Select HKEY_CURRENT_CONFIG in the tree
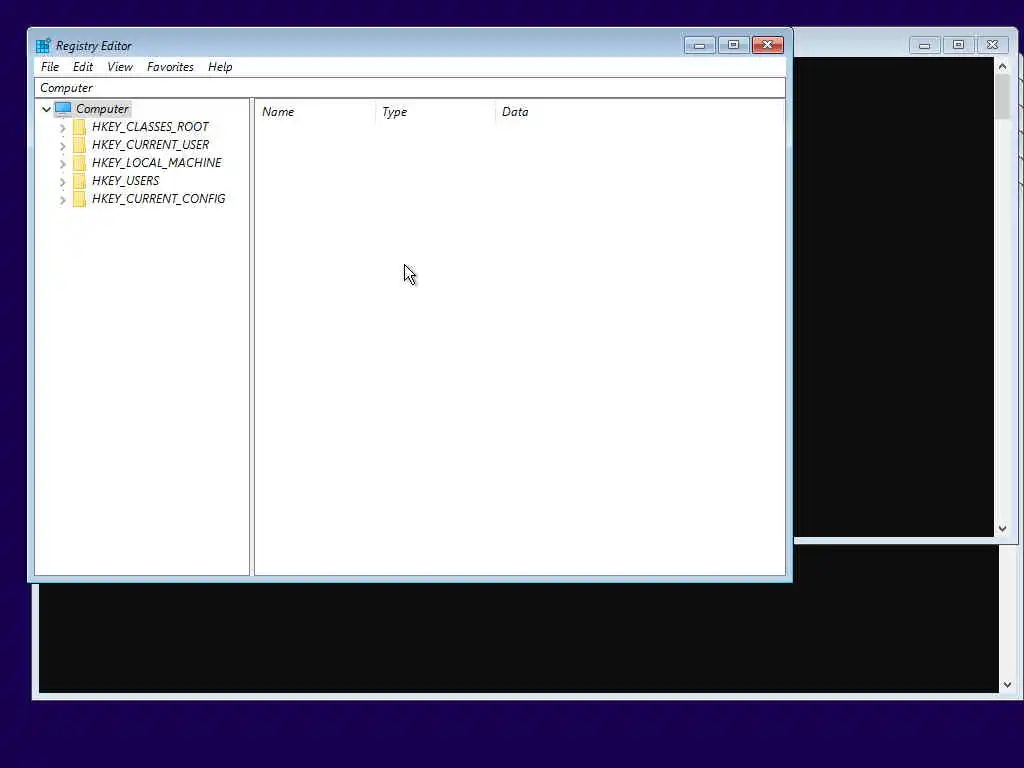Image resolution: width=1024 pixels, height=768 pixels. tap(159, 199)
